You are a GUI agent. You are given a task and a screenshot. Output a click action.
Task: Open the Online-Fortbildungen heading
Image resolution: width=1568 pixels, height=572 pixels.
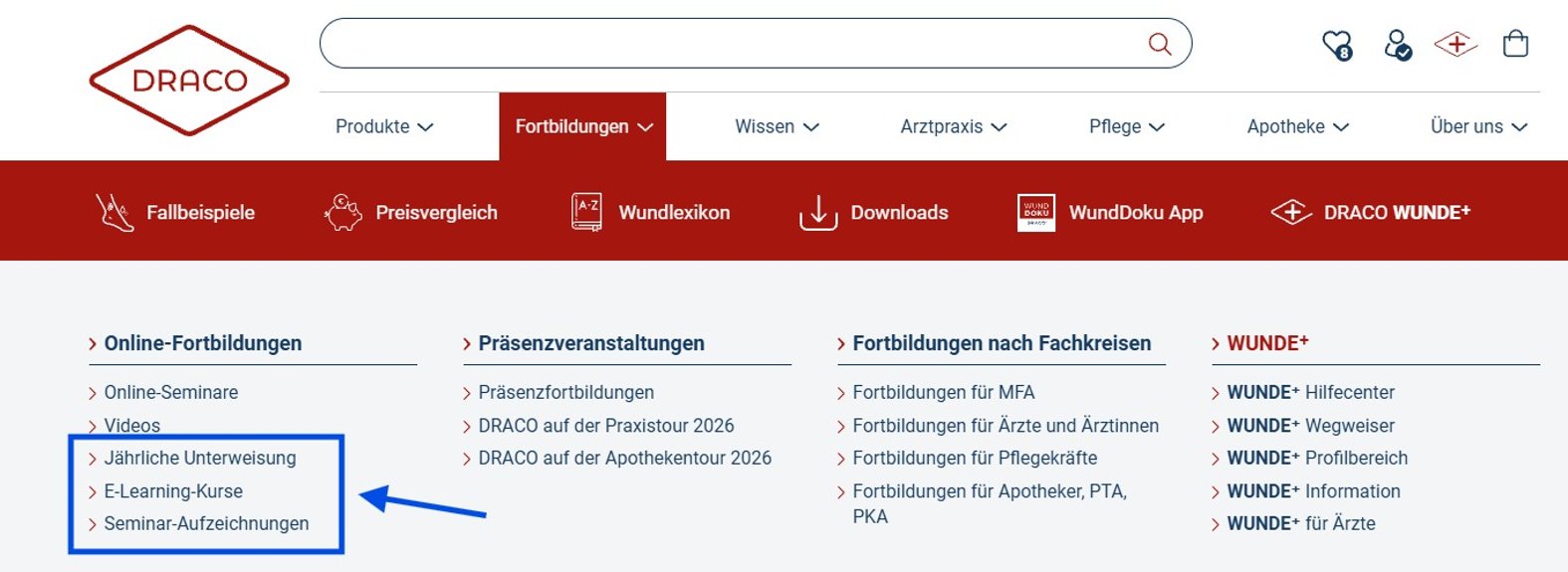[x=203, y=343]
